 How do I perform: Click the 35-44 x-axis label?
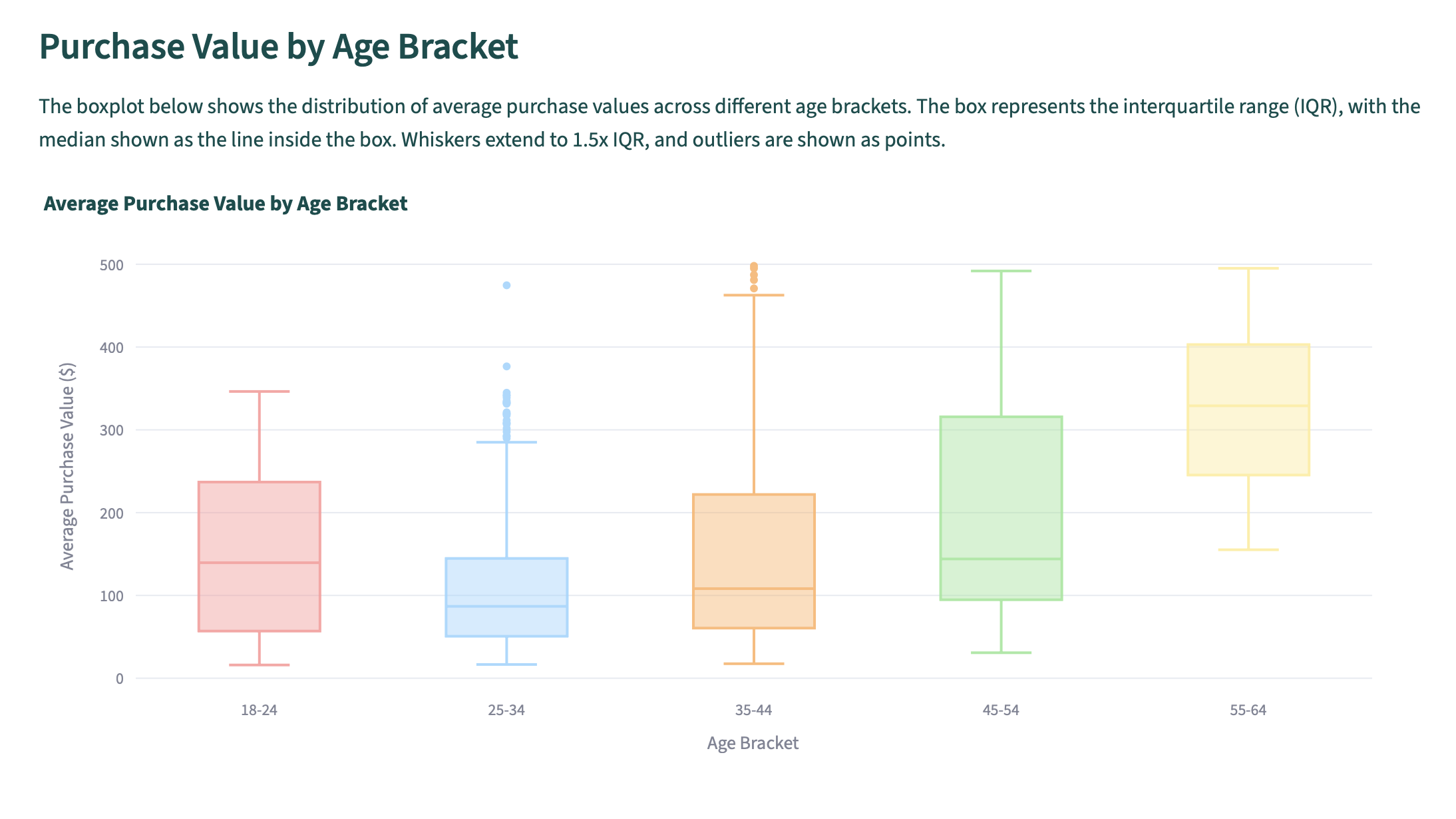tap(753, 710)
